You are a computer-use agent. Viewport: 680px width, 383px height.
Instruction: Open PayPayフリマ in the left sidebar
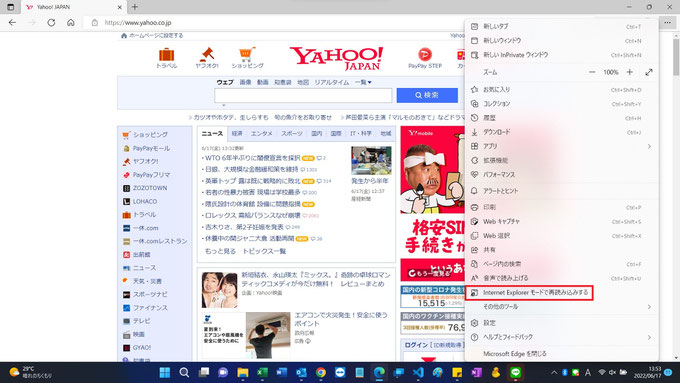pyautogui.click(x=151, y=175)
